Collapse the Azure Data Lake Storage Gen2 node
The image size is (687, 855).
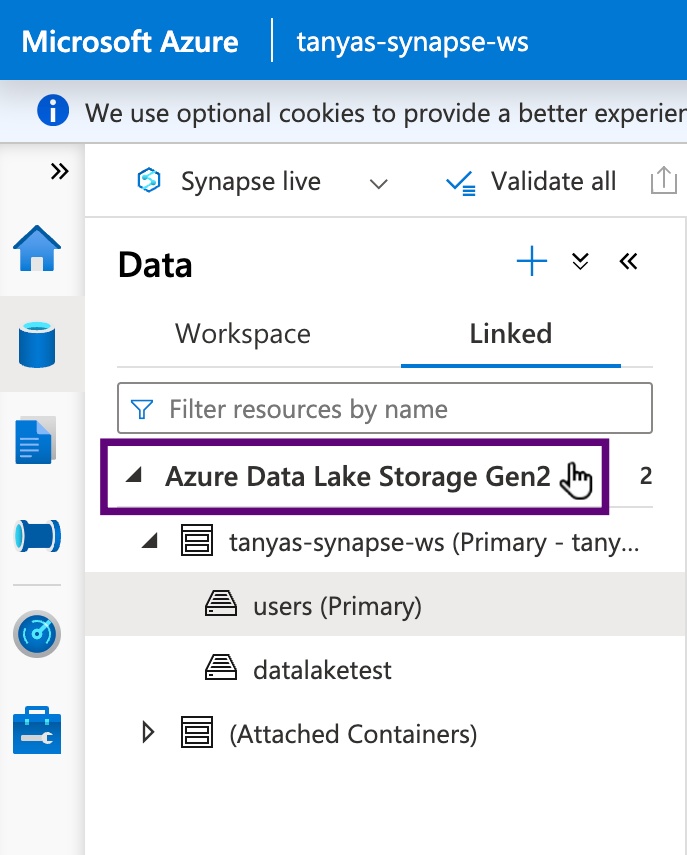pyautogui.click(x=133, y=478)
